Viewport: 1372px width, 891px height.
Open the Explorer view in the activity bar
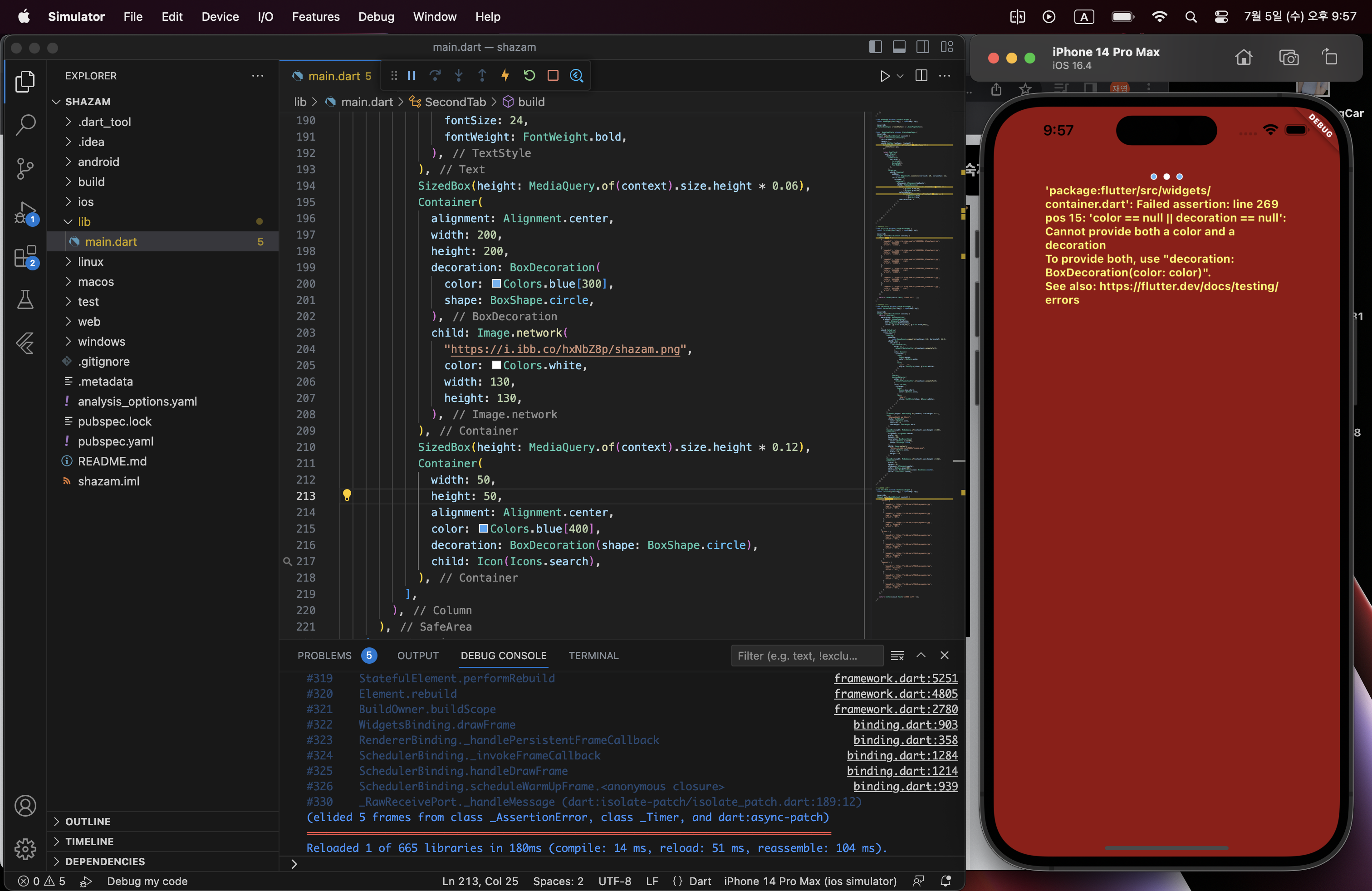(25, 81)
